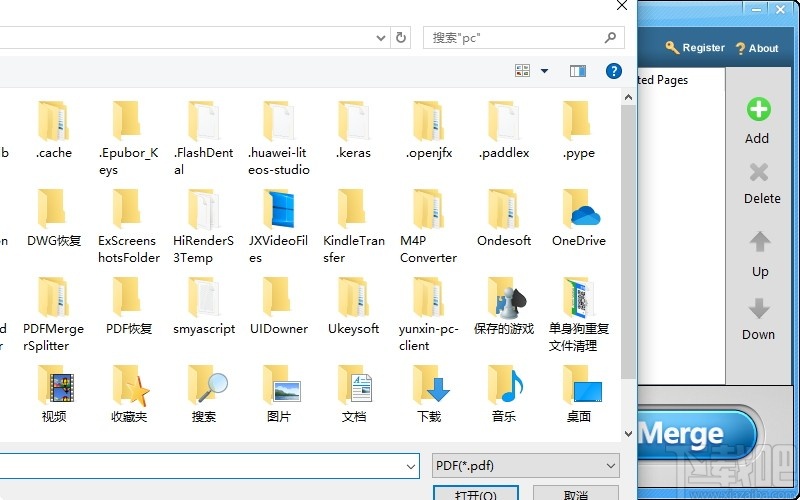Click the Merge button
This screenshot has width=800, height=500.
[x=695, y=435]
